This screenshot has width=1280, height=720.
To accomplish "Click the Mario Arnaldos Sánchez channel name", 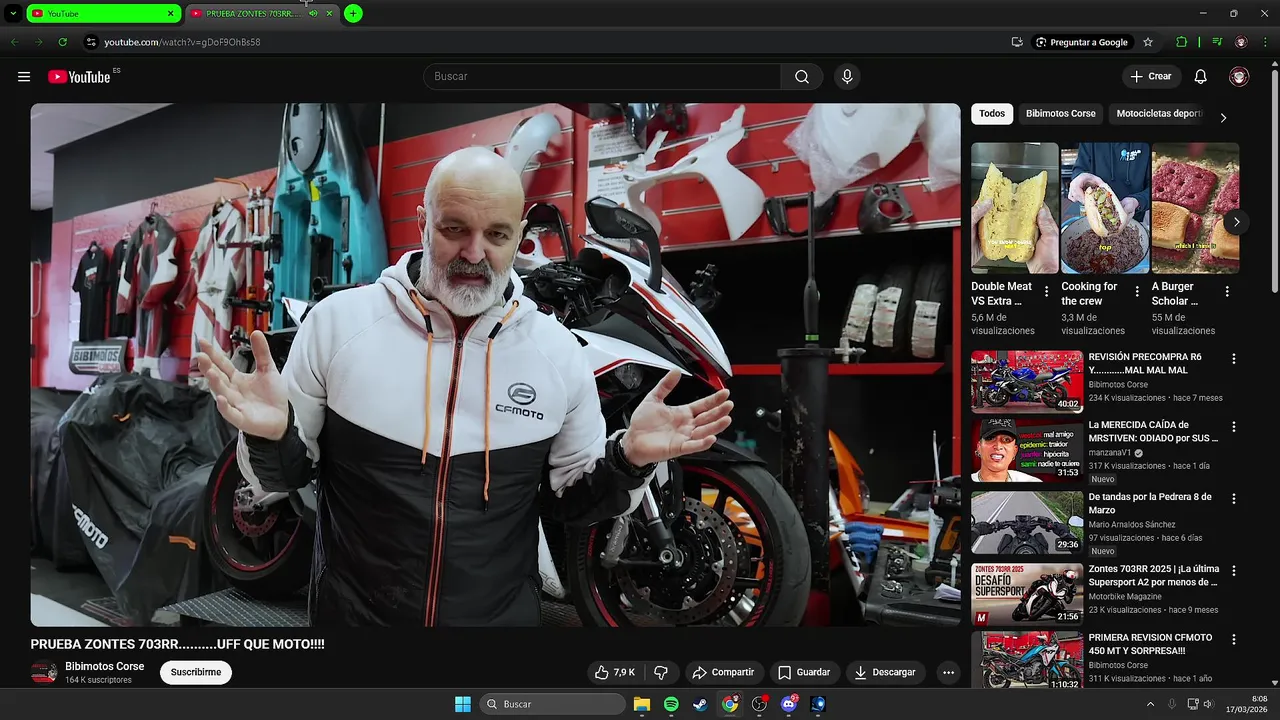I will [x=1132, y=525].
